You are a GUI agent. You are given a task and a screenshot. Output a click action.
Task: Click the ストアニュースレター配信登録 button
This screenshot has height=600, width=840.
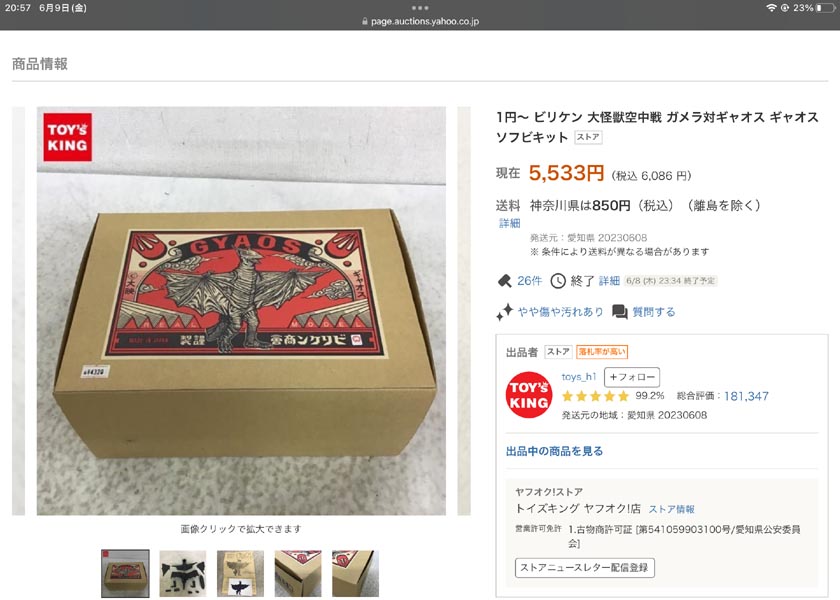point(584,568)
